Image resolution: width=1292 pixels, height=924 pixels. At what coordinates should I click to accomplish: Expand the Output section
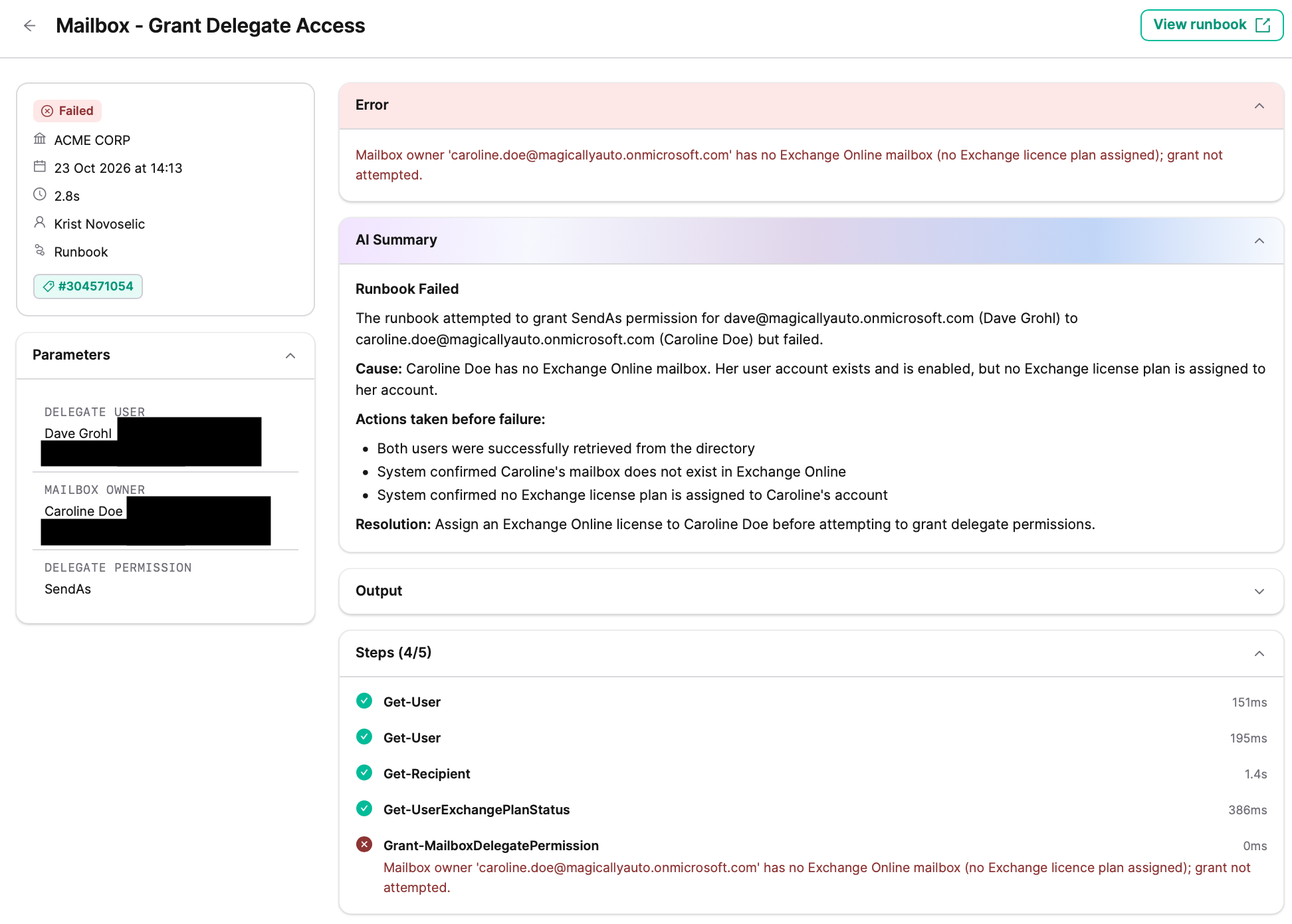coord(1259,592)
